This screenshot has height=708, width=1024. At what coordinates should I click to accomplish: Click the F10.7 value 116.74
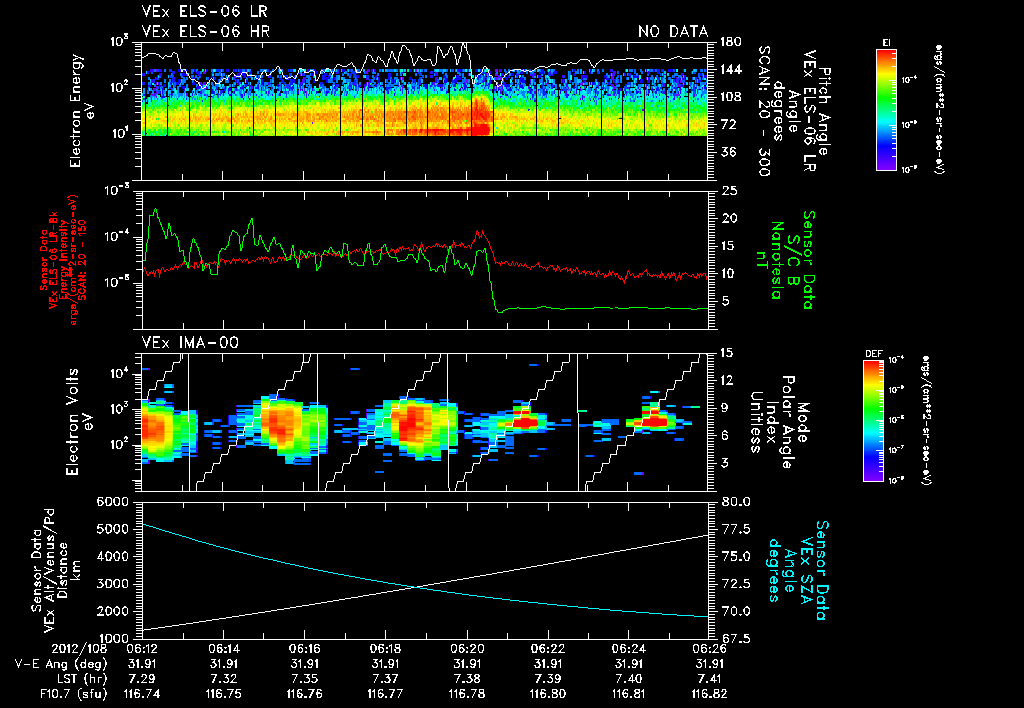[142, 694]
